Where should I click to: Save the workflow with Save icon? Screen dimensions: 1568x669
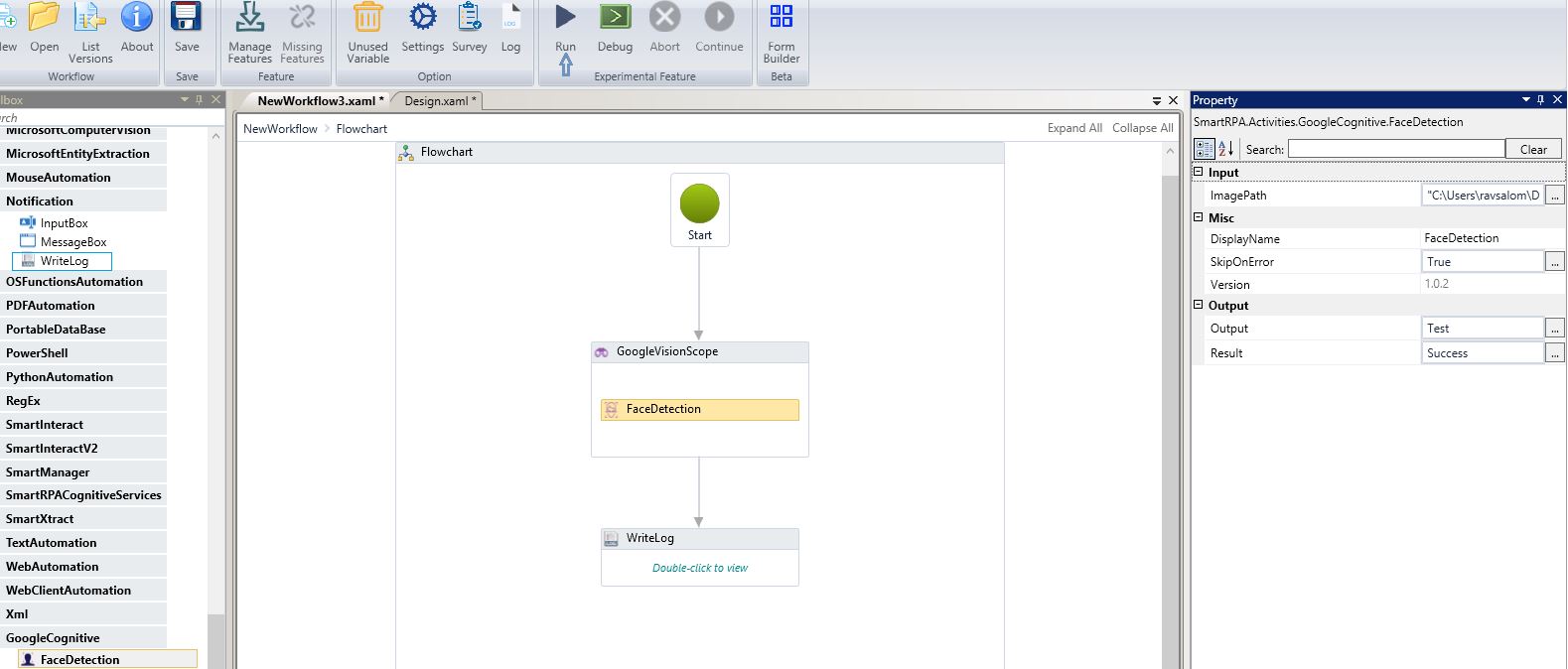(x=187, y=18)
